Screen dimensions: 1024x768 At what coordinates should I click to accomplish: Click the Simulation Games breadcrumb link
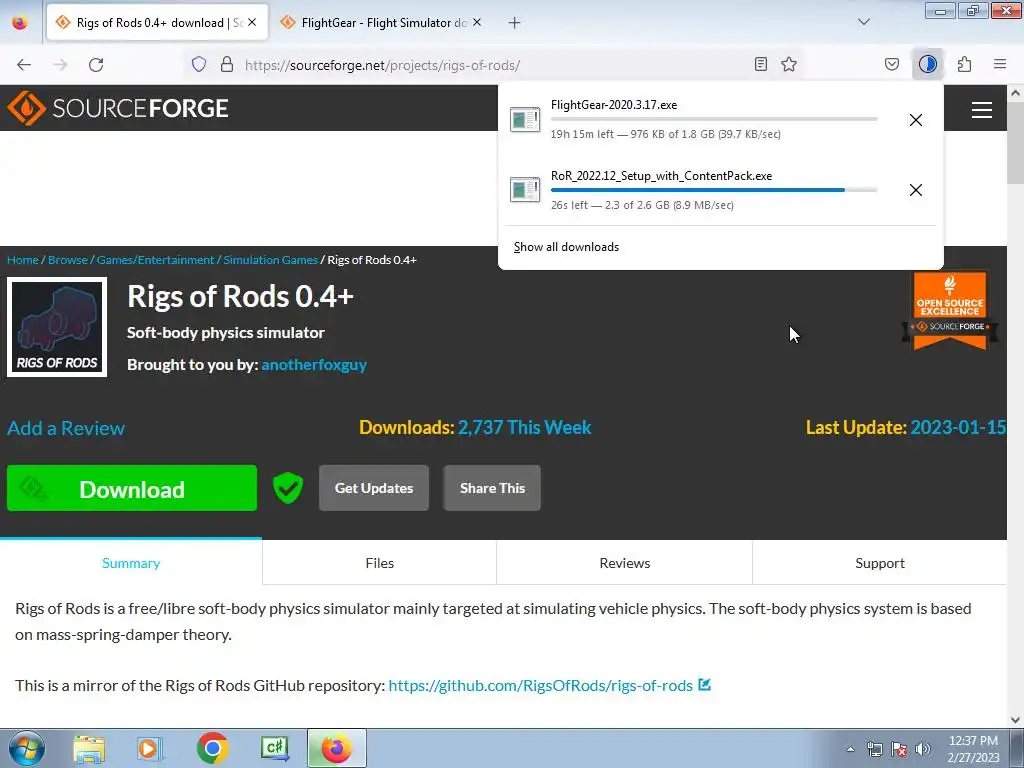pyautogui.click(x=270, y=260)
